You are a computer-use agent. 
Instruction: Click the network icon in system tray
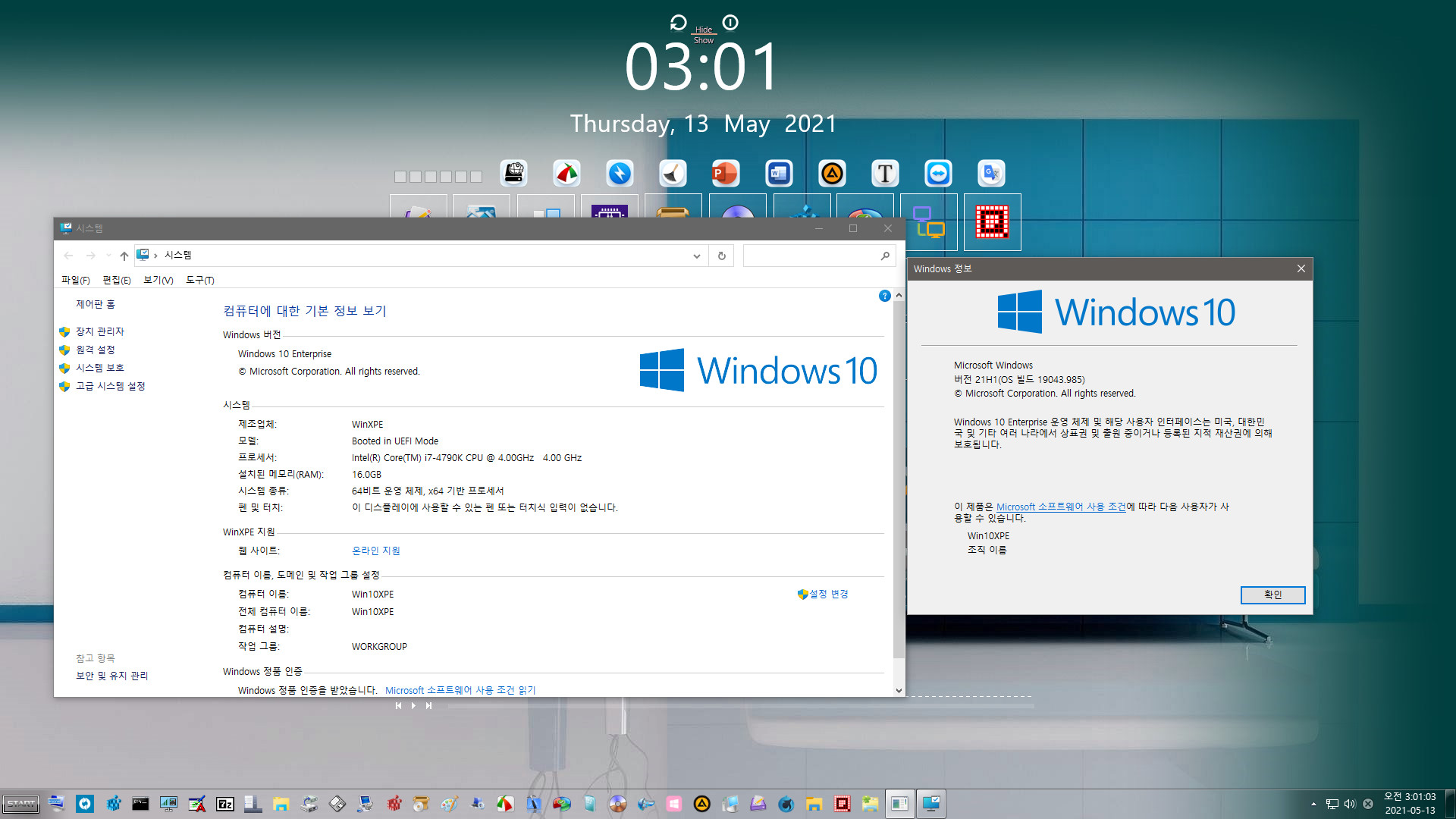point(1332,804)
